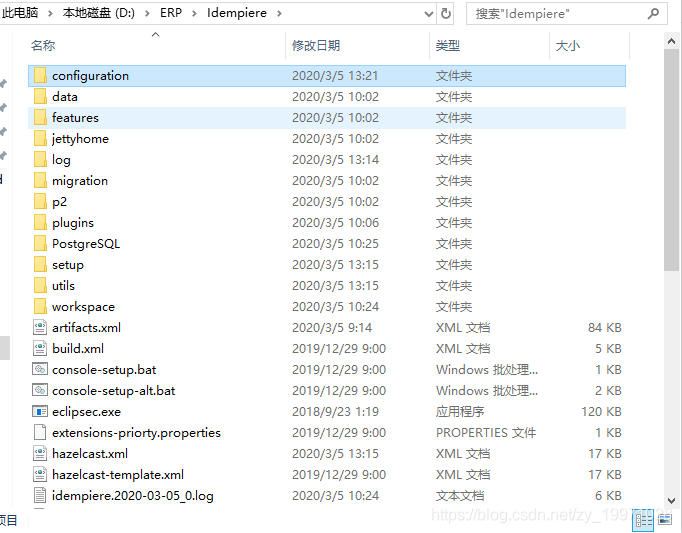Screen dimensions: 682x533
Task: Select the file name idempiere.2020-03-05_0.log
Action: pos(133,496)
